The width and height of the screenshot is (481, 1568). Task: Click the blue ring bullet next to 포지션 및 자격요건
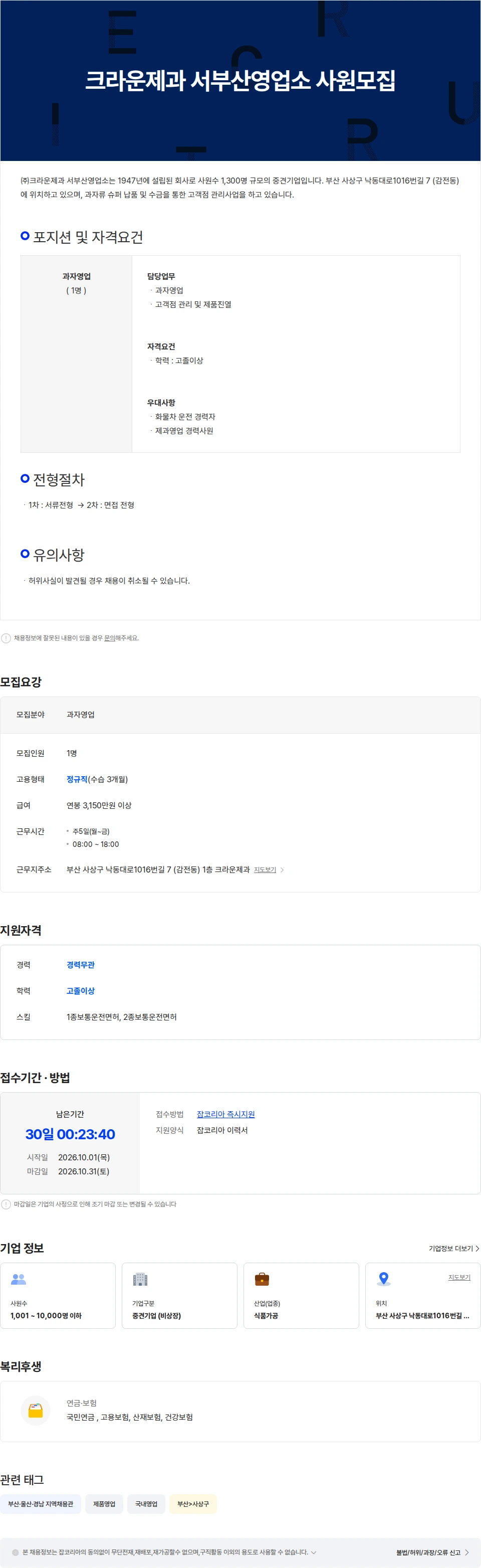pyautogui.click(x=25, y=236)
